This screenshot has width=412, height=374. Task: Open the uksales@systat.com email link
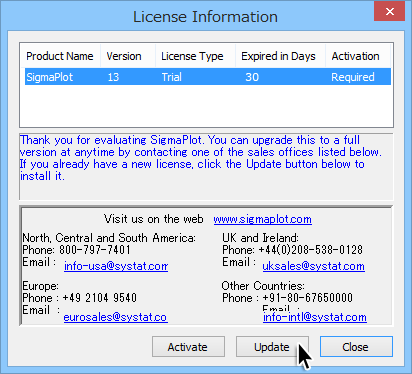click(313, 266)
